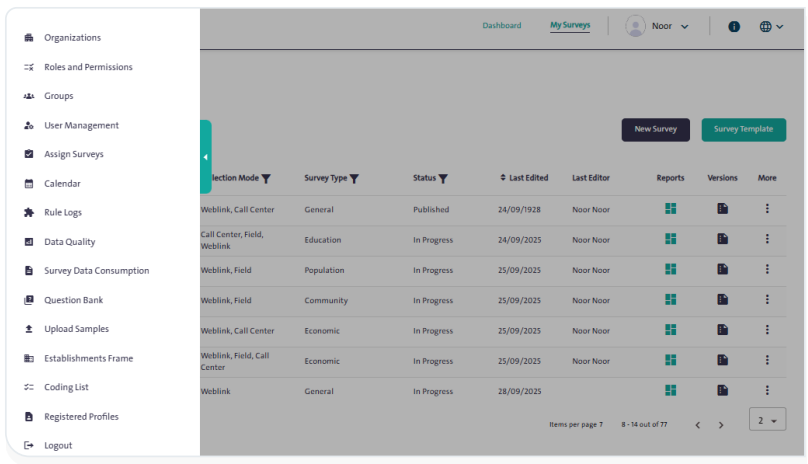Open Versions icon for the Population survey
The image size is (808, 464).
722,269
